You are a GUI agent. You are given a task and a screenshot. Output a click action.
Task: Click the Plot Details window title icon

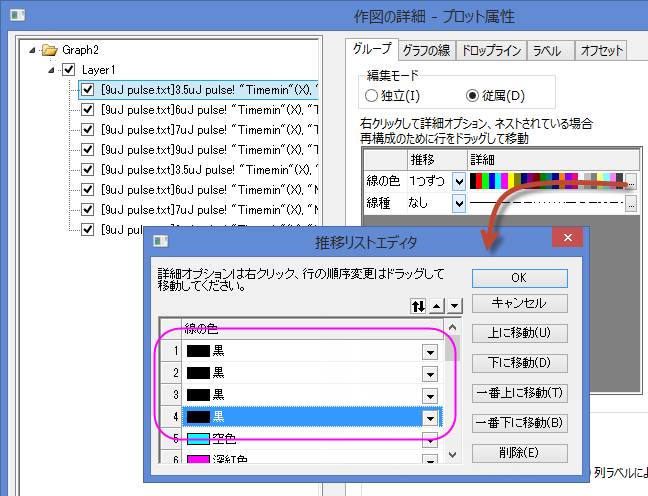click(x=17, y=16)
